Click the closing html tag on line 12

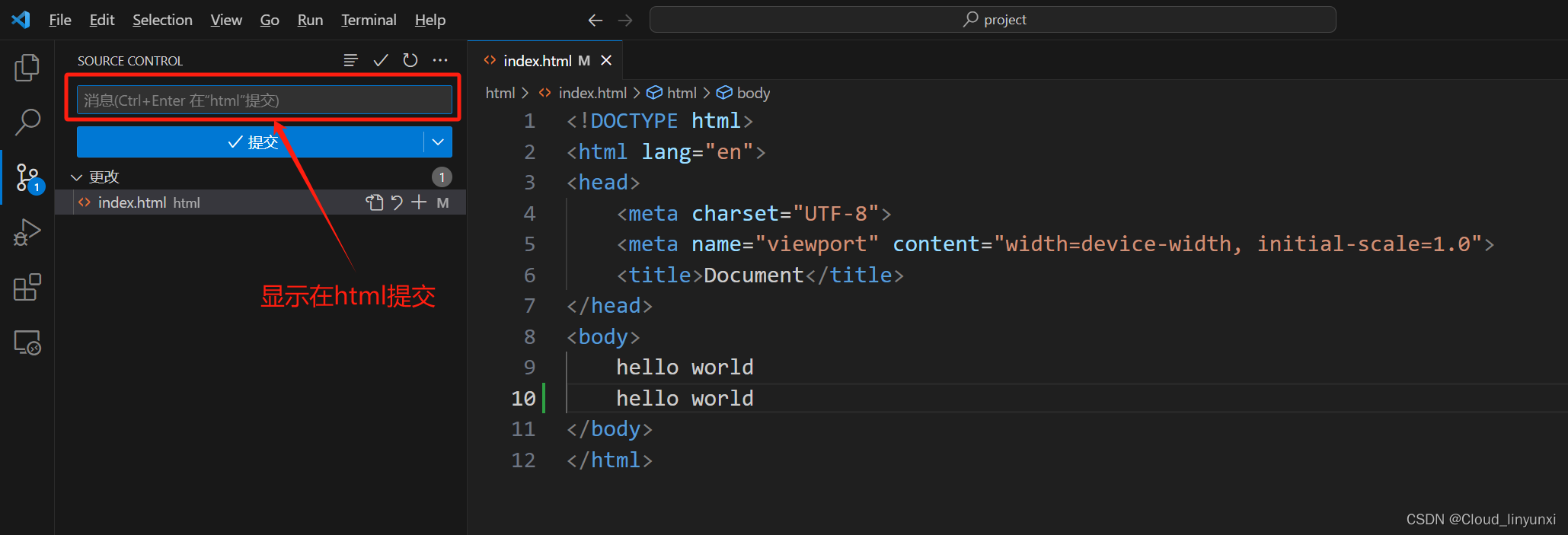click(609, 460)
